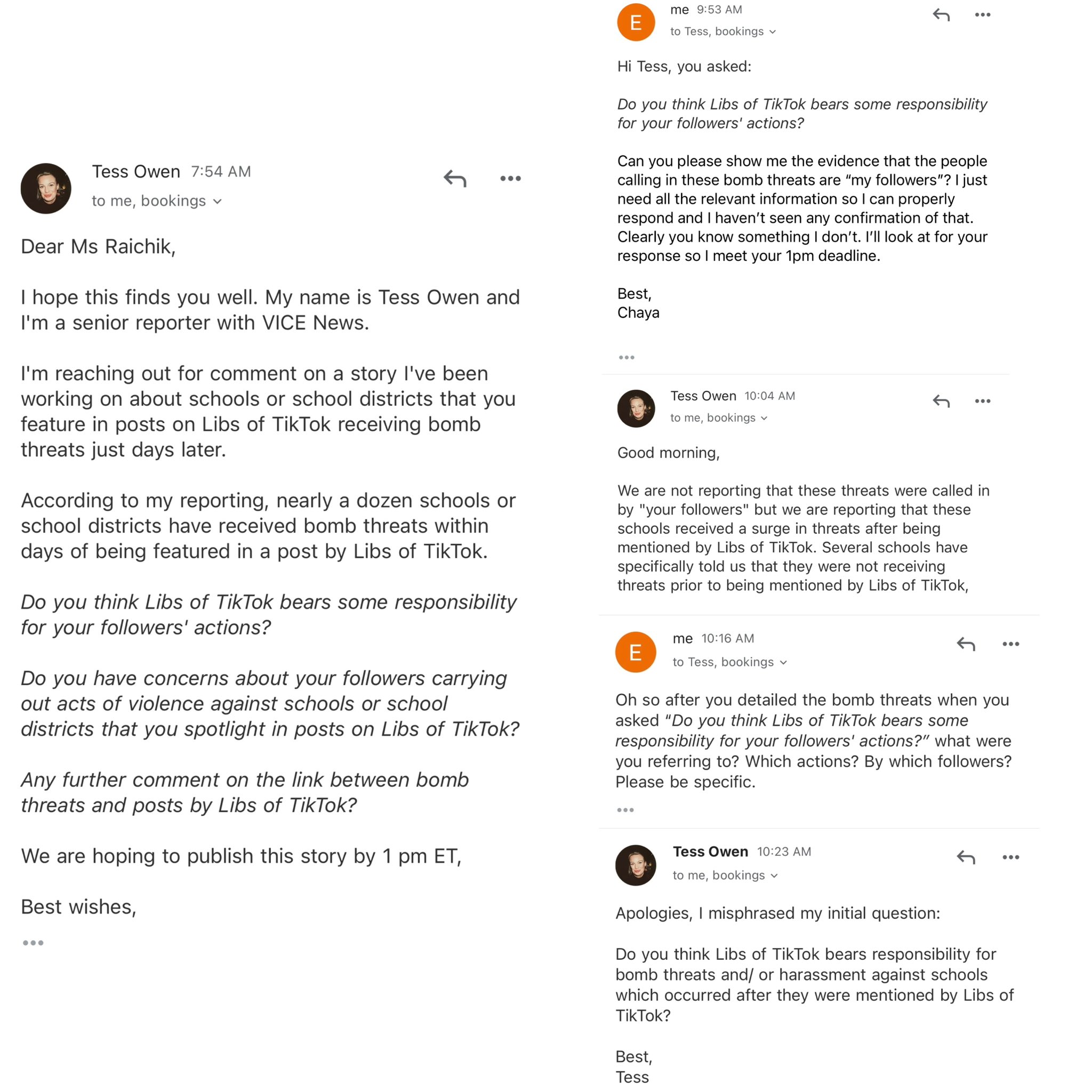The height and width of the screenshot is (1092, 1092).
Task: Click Tess Owen's avatar on the 7:54 AM email
Action: point(46,188)
